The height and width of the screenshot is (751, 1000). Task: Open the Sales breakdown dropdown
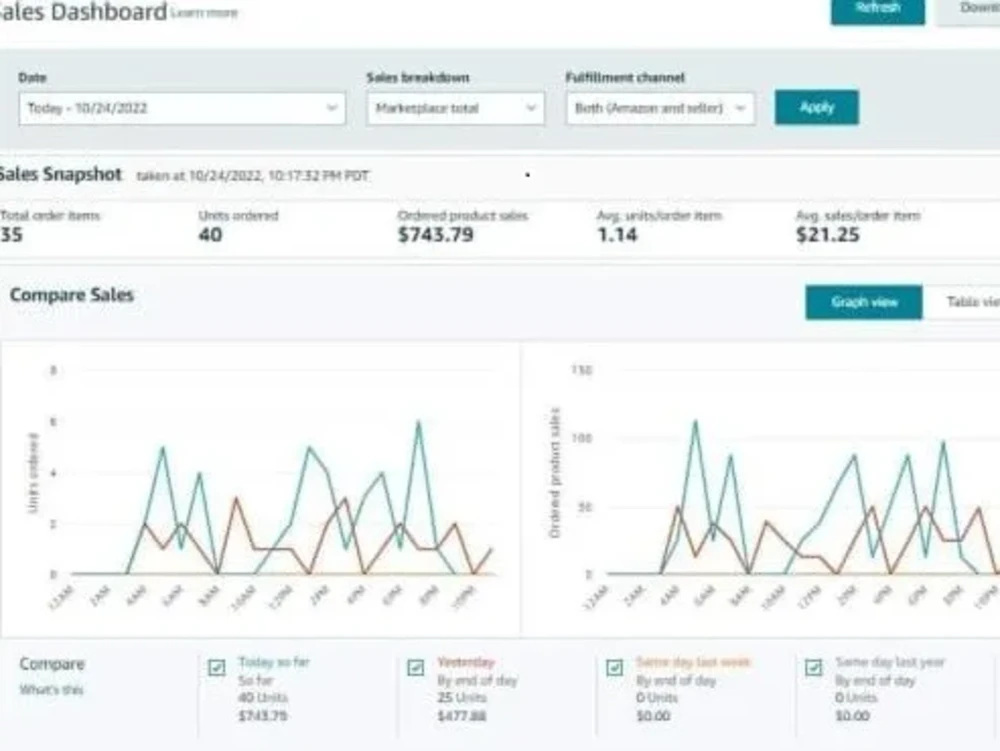point(455,108)
